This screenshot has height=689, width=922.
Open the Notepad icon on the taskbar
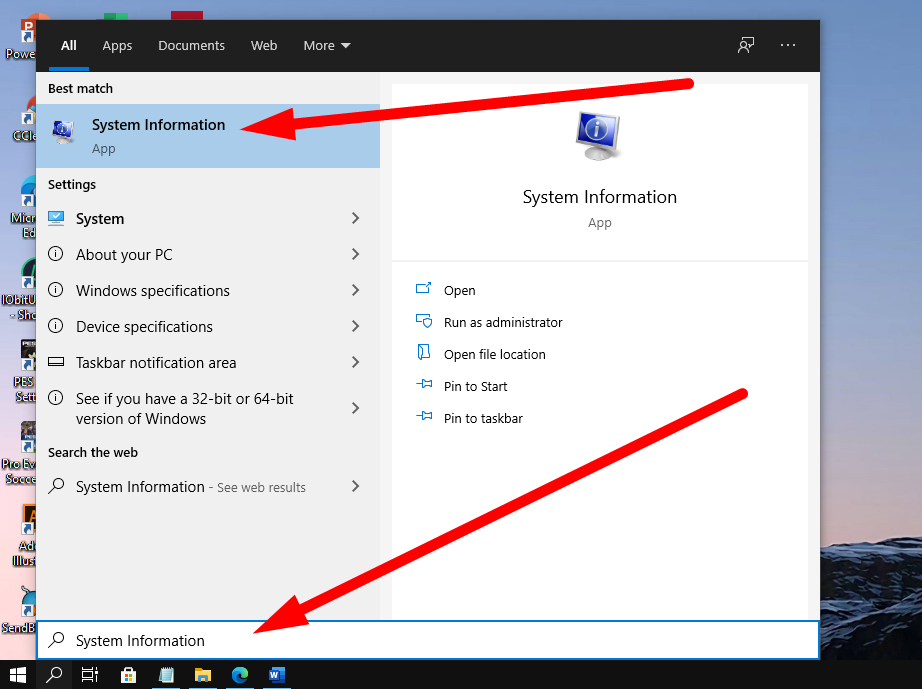[x=166, y=675]
